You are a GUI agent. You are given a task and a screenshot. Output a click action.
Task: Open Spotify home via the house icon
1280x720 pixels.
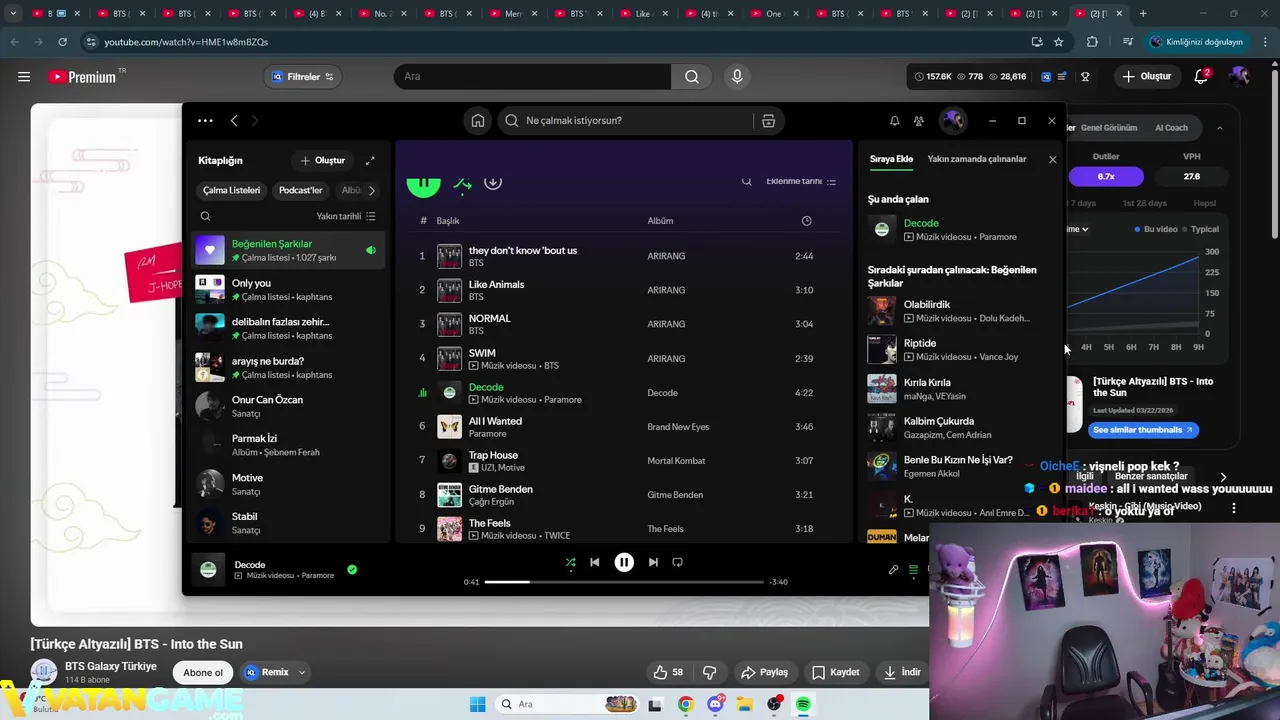tap(478, 121)
